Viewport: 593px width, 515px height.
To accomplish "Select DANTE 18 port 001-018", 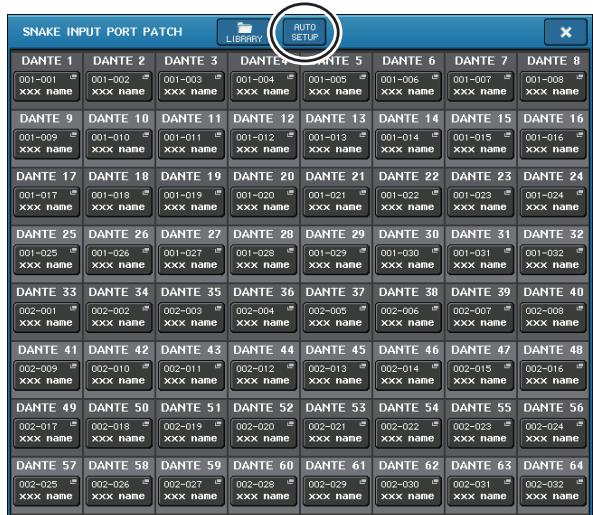I will [119, 202].
